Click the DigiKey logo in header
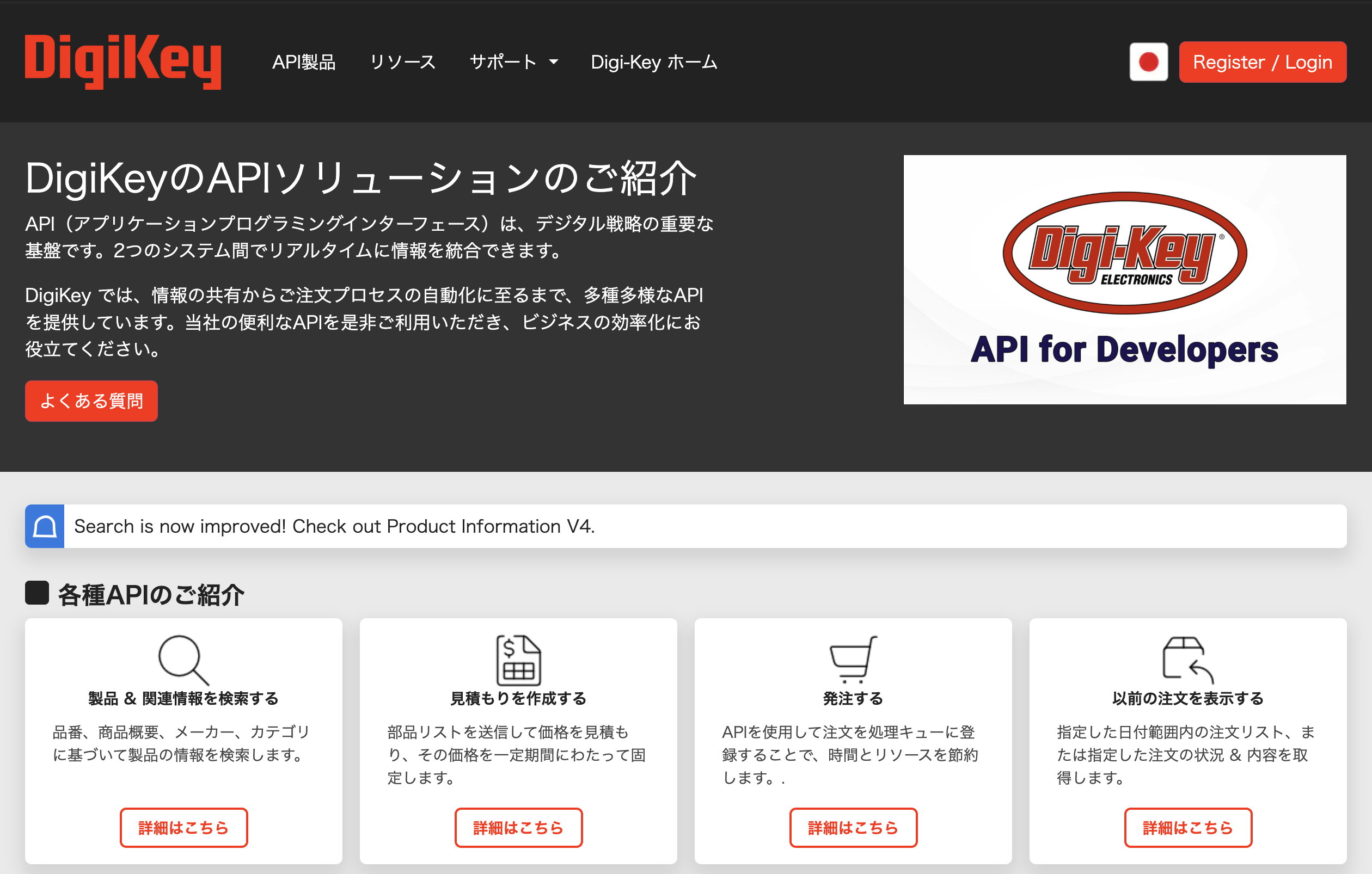Screen dimensions: 1372x874 (122, 61)
